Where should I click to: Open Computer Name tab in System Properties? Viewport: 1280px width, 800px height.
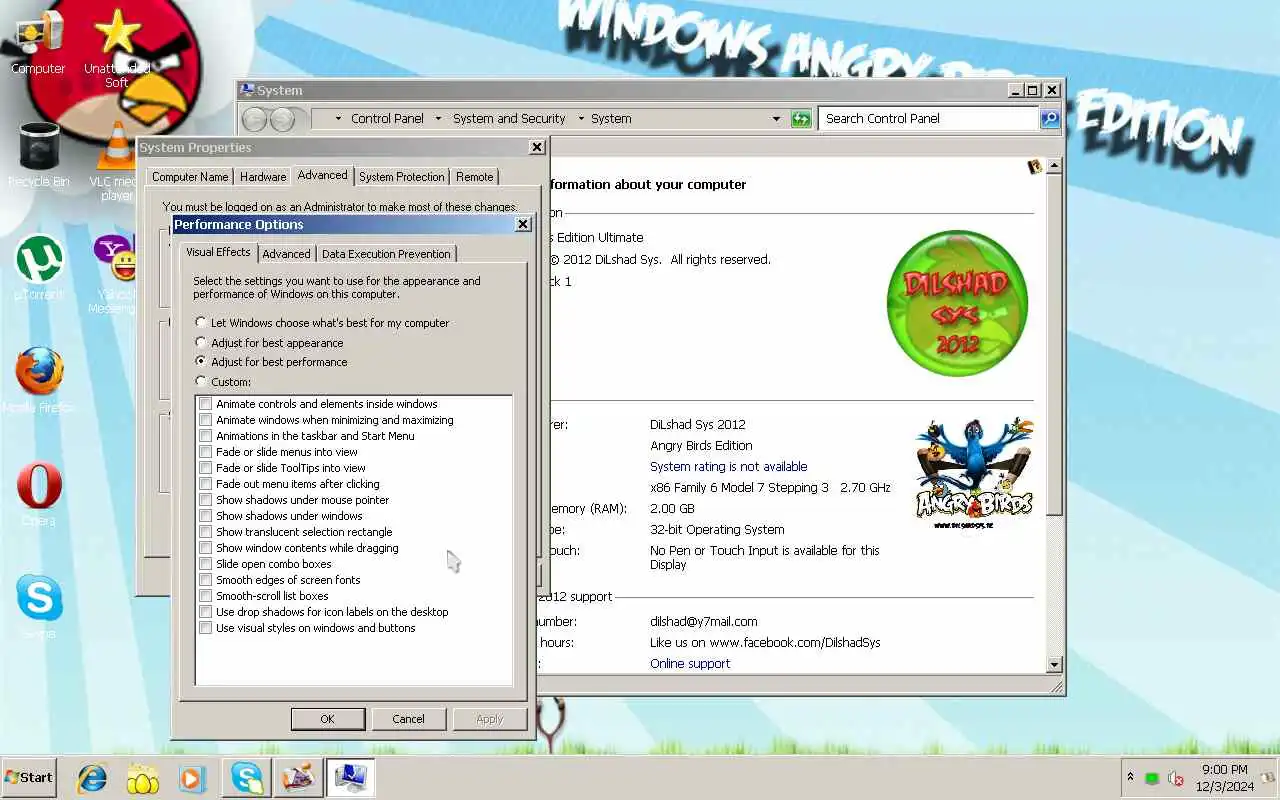(x=190, y=177)
